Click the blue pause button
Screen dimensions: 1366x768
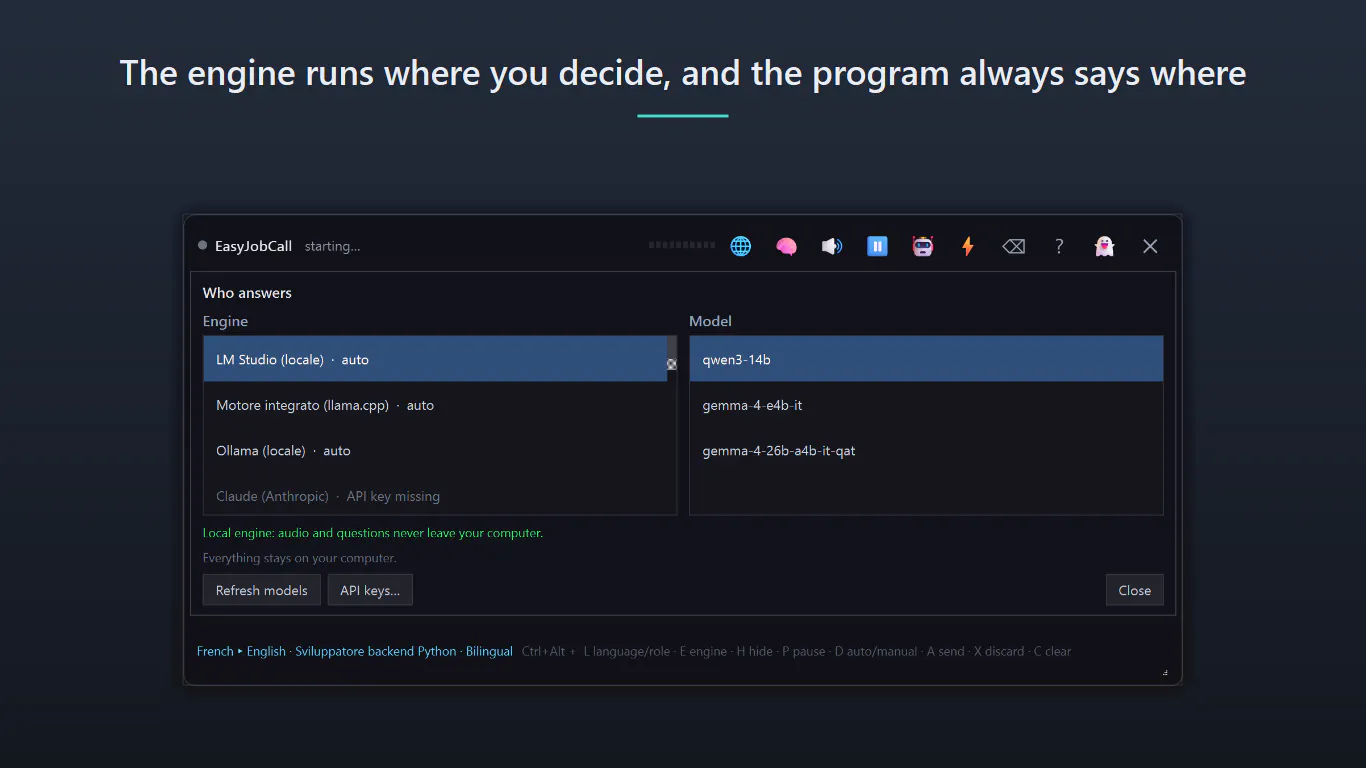[877, 246]
